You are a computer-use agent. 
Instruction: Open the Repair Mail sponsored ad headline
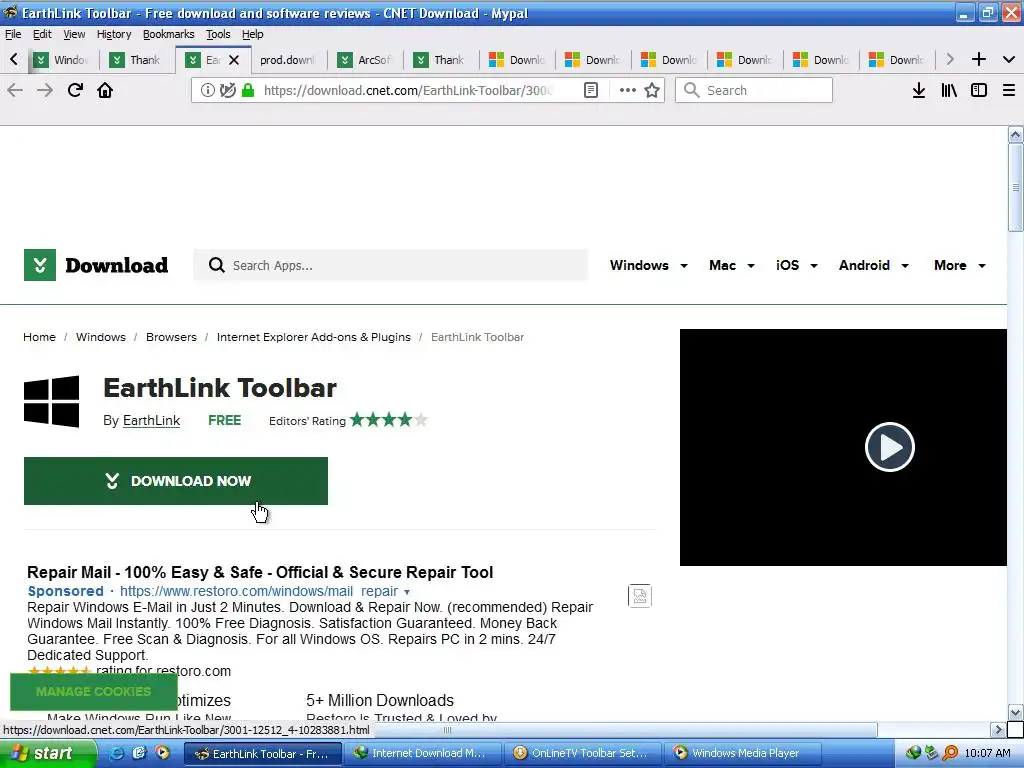(x=260, y=572)
